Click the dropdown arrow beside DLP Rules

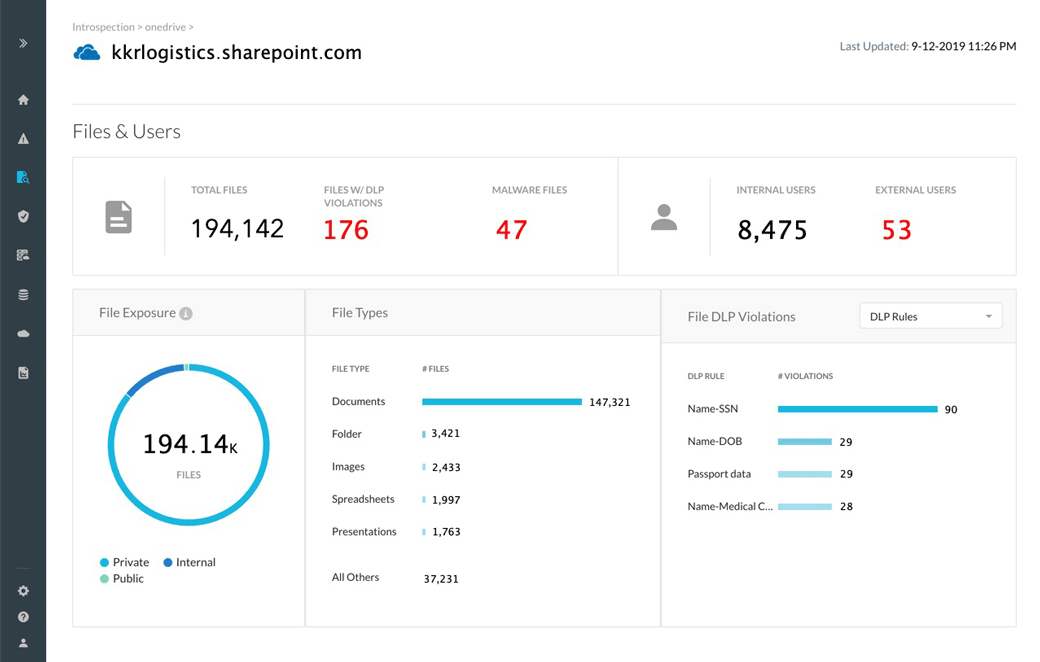[x=988, y=316]
